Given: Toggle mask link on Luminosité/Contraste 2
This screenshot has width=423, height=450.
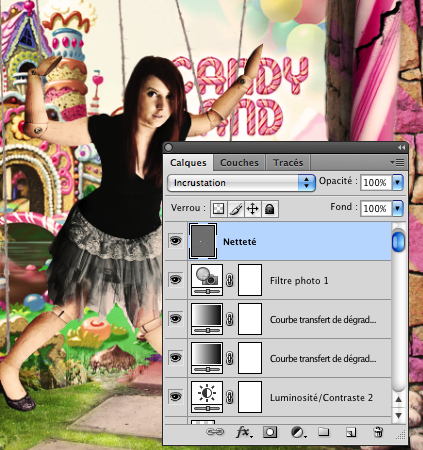Looking at the screenshot, I should [x=230, y=397].
